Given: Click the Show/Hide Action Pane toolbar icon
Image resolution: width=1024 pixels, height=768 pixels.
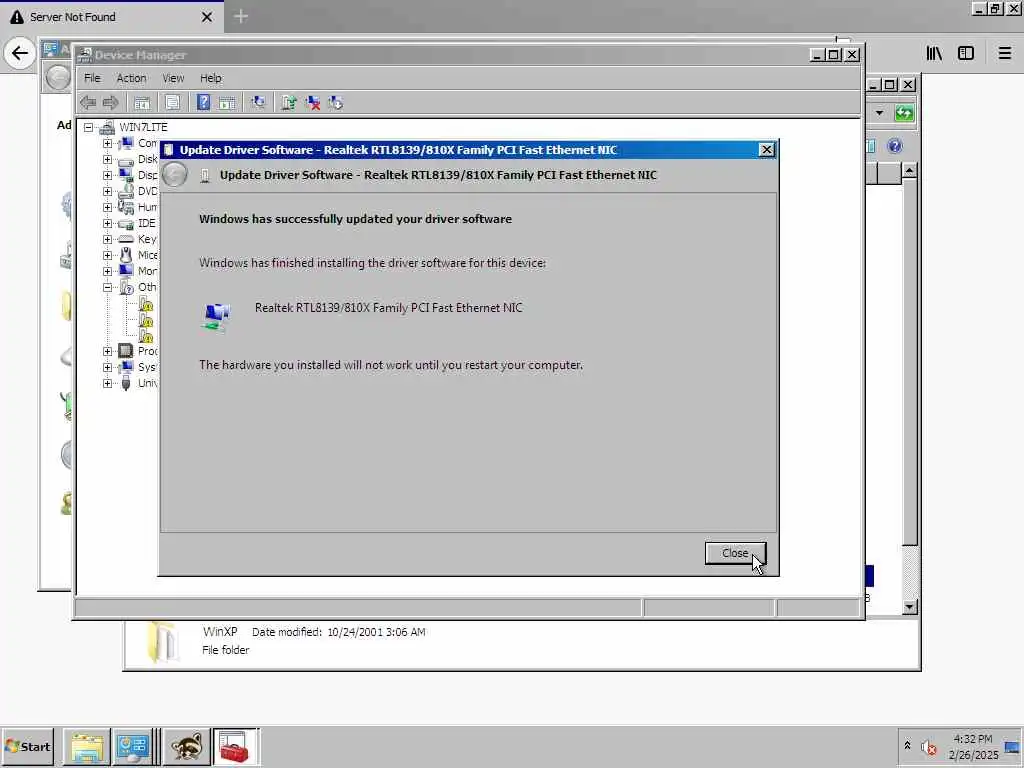Looking at the screenshot, I should 227,103.
